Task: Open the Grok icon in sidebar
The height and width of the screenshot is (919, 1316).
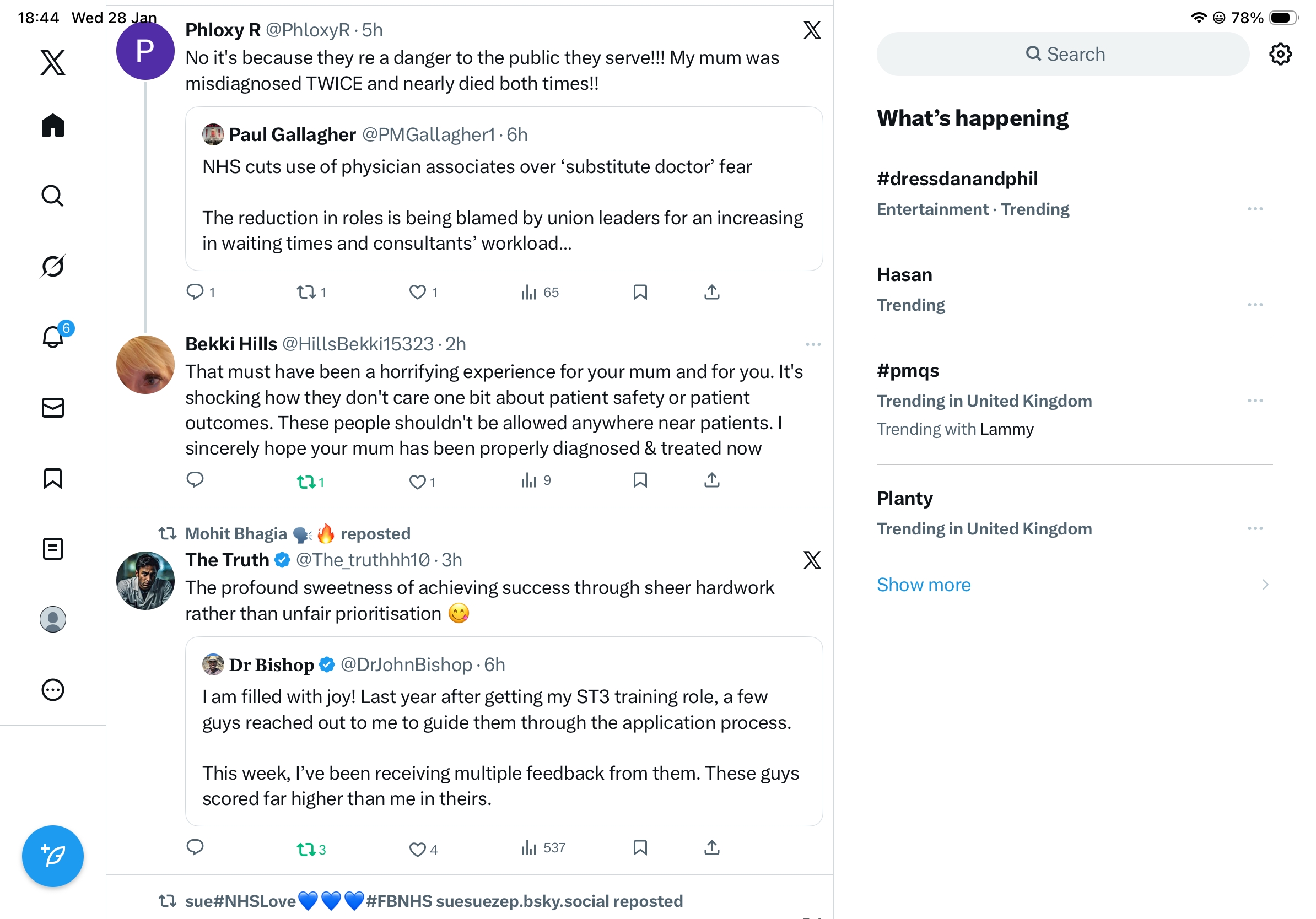Action: pyautogui.click(x=53, y=266)
